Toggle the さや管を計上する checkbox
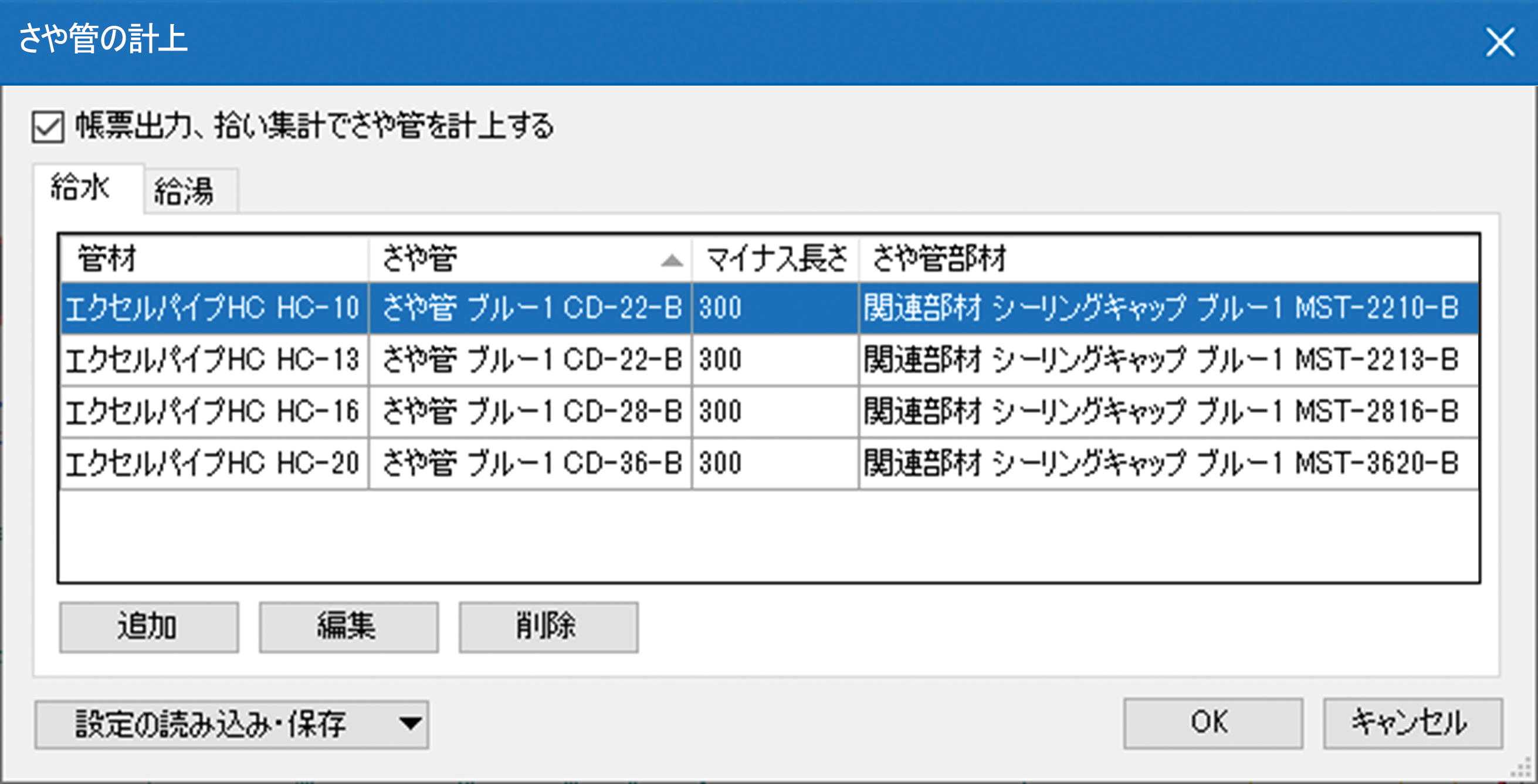 pyautogui.click(x=48, y=127)
